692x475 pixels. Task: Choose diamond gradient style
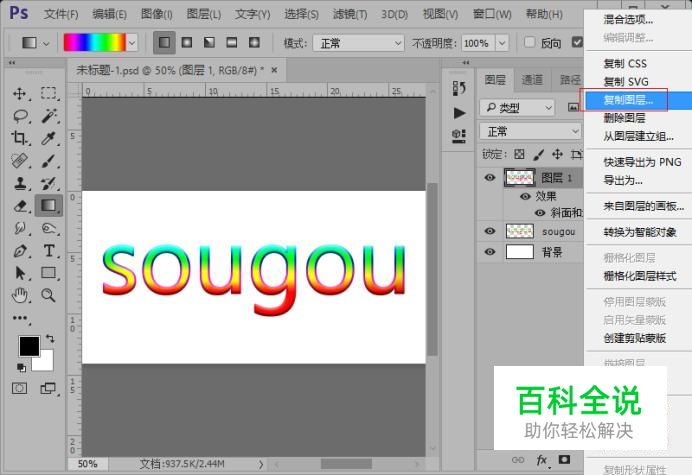point(254,43)
